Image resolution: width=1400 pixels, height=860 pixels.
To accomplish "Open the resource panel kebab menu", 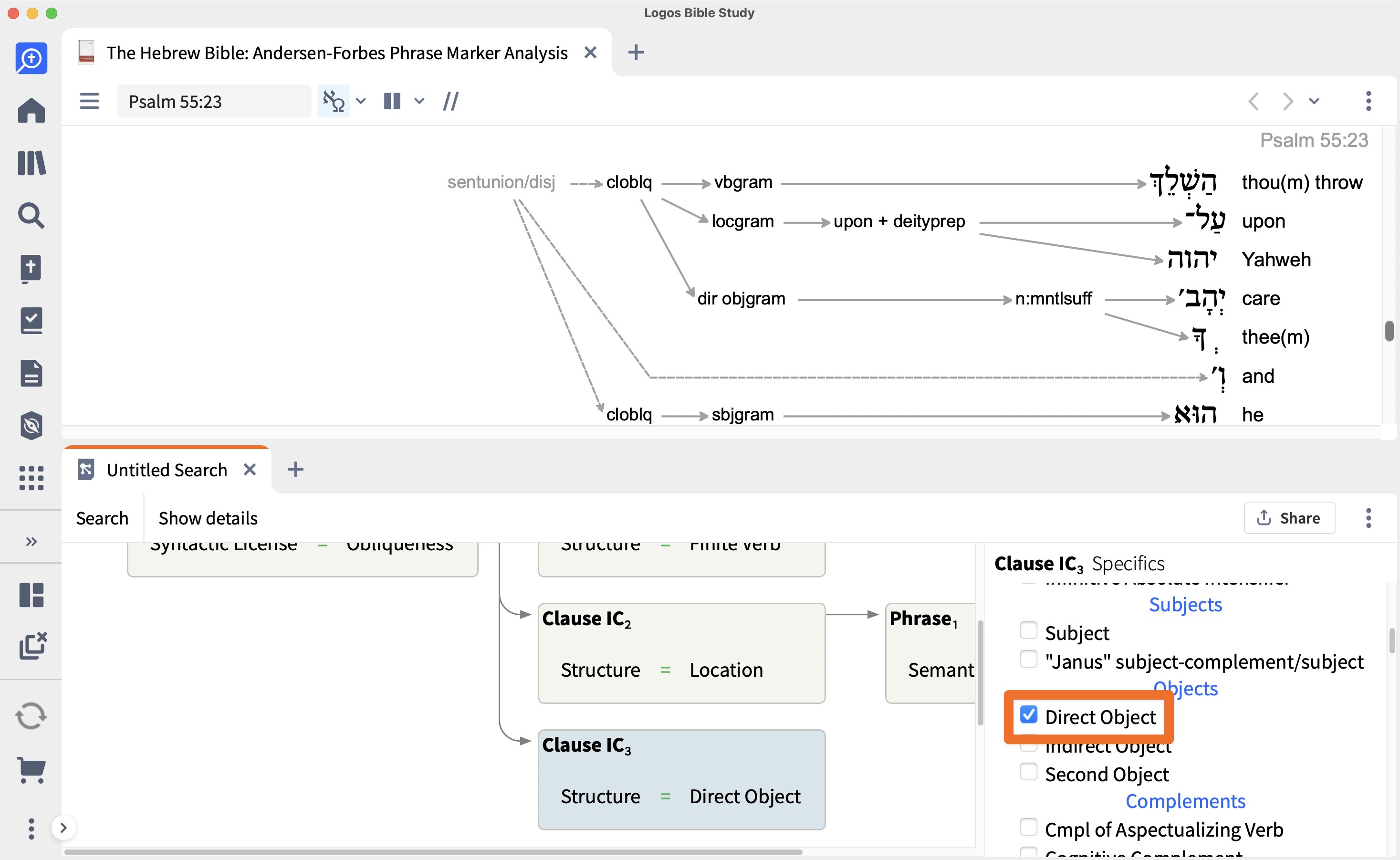I will 1368,101.
